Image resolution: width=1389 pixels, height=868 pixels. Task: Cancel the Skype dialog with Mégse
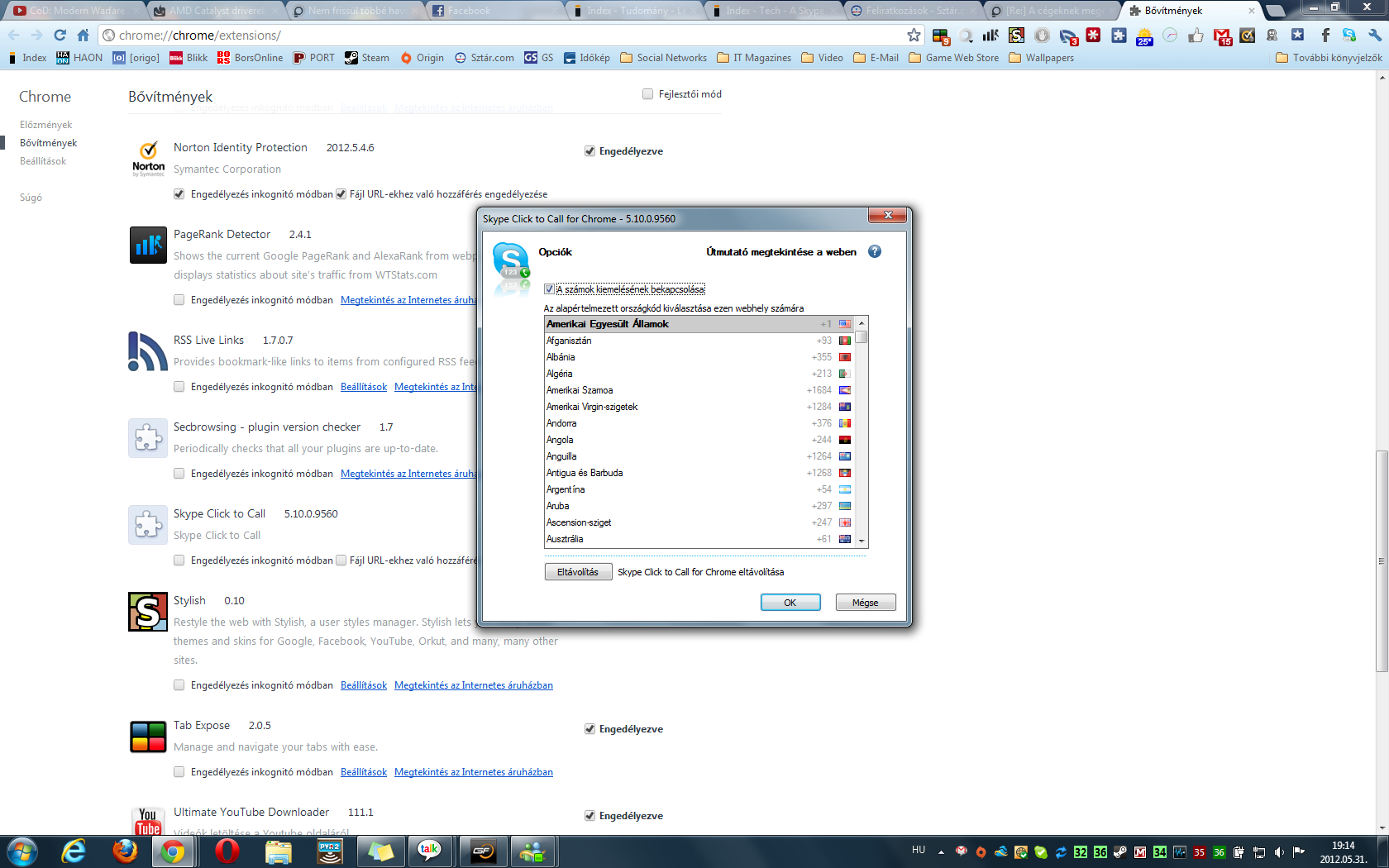[x=866, y=603]
